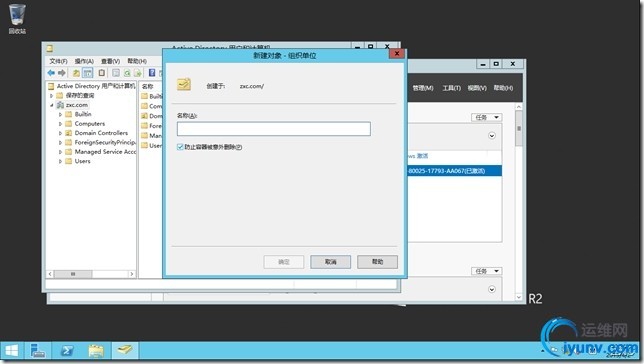Expand the Builtin tree node
Image resolution: width=644 pixels, height=364 pixels.
click(x=60, y=114)
